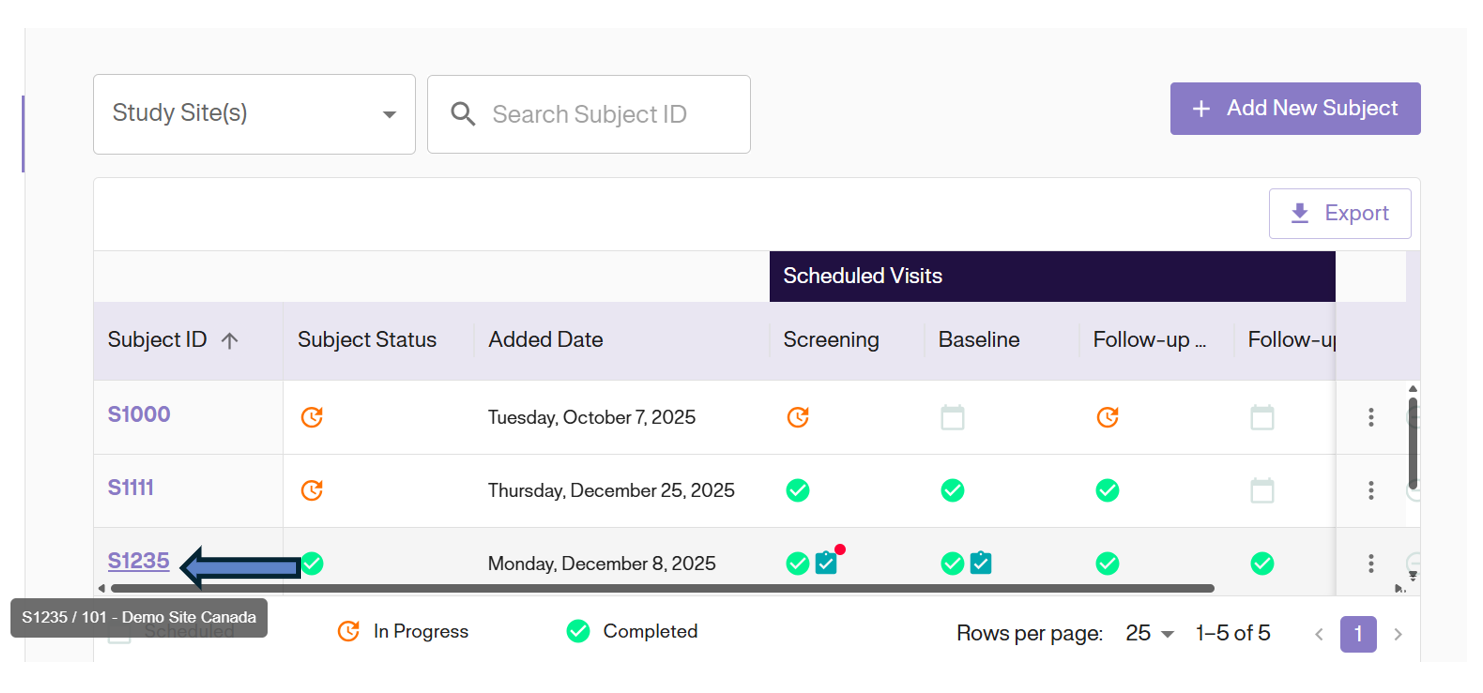This screenshot has width=1483, height=693.
Task: Open subject S1111 link
Action: [x=131, y=488]
